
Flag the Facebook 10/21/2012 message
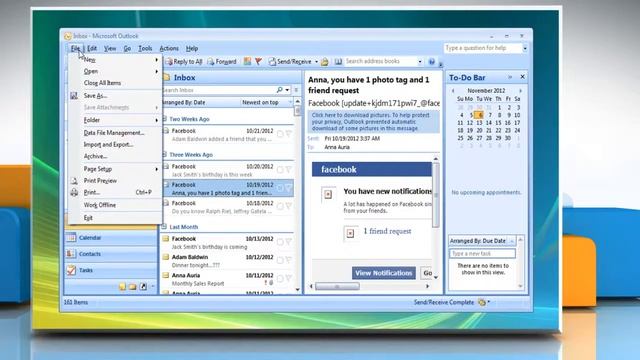(289, 133)
